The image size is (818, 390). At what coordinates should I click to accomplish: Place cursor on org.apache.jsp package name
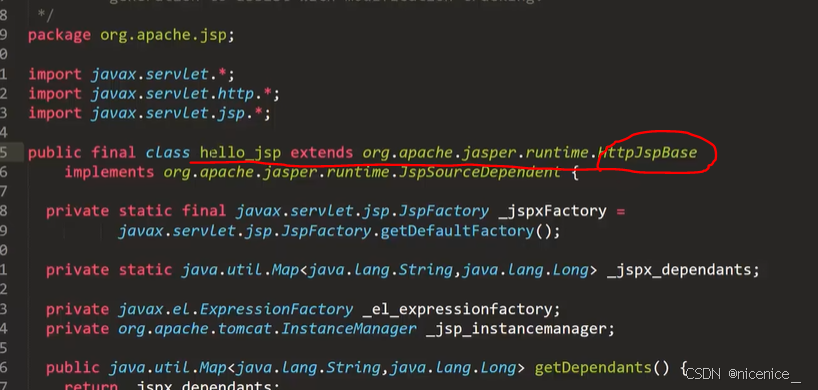[x=164, y=35]
